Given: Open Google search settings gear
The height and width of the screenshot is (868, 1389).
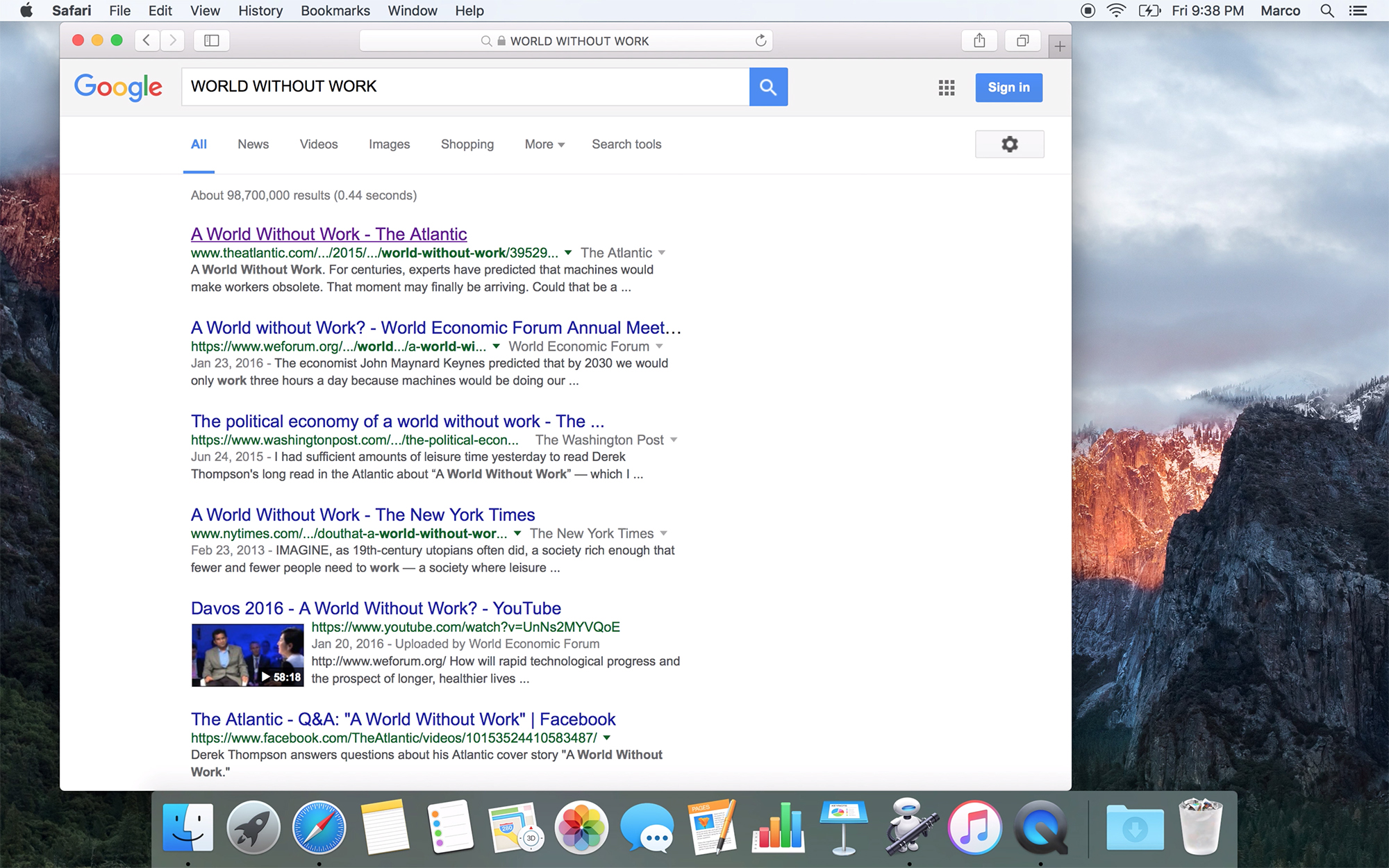Looking at the screenshot, I should pyautogui.click(x=1010, y=144).
